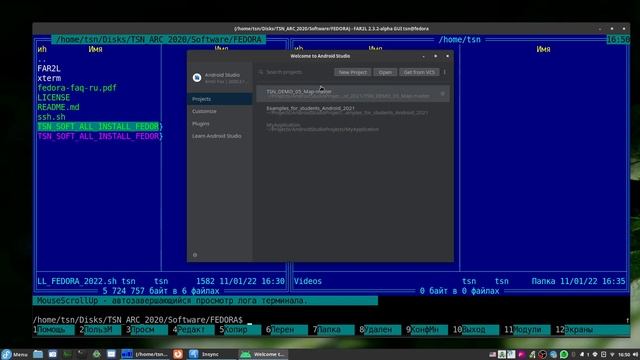Click F12 Экраны in the key bar

[x=592, y=330]
